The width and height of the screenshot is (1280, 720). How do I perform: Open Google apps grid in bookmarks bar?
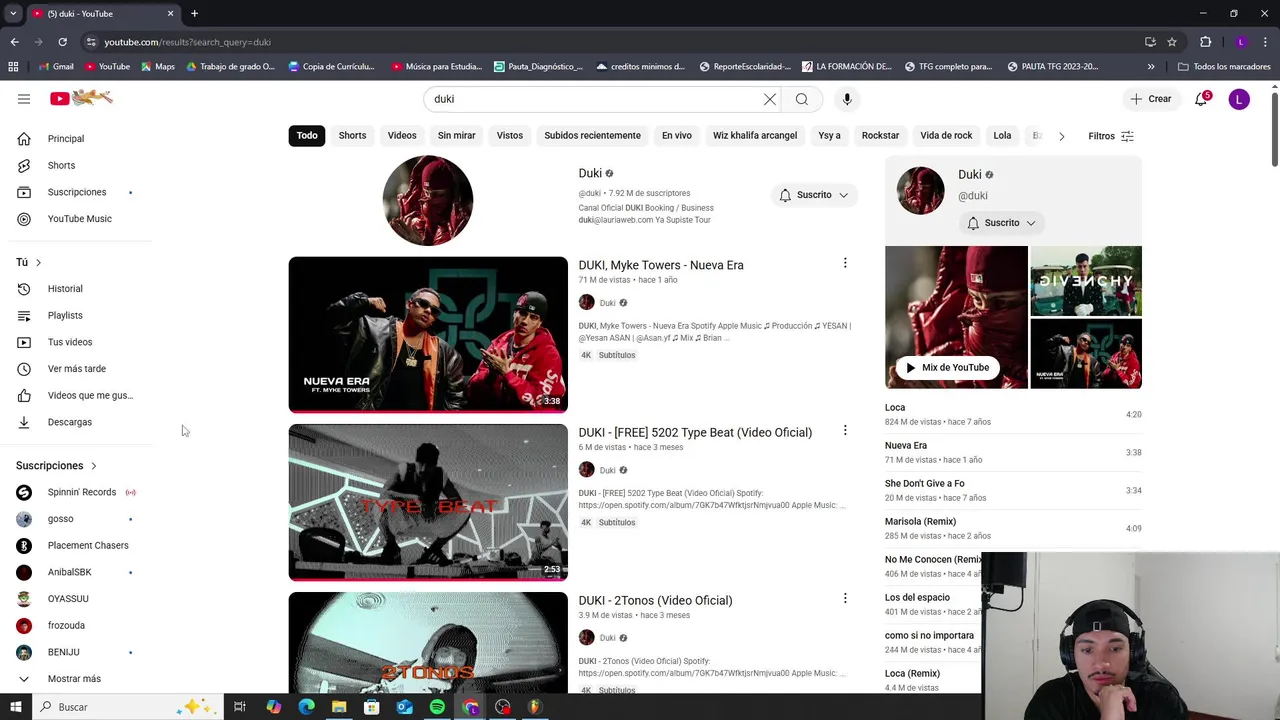(x=13, y=67)
